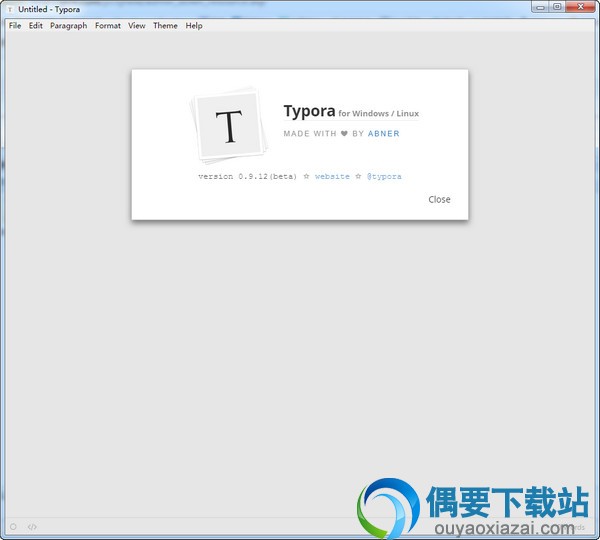
Task: Open the File menu
Action: coord(15,26)
